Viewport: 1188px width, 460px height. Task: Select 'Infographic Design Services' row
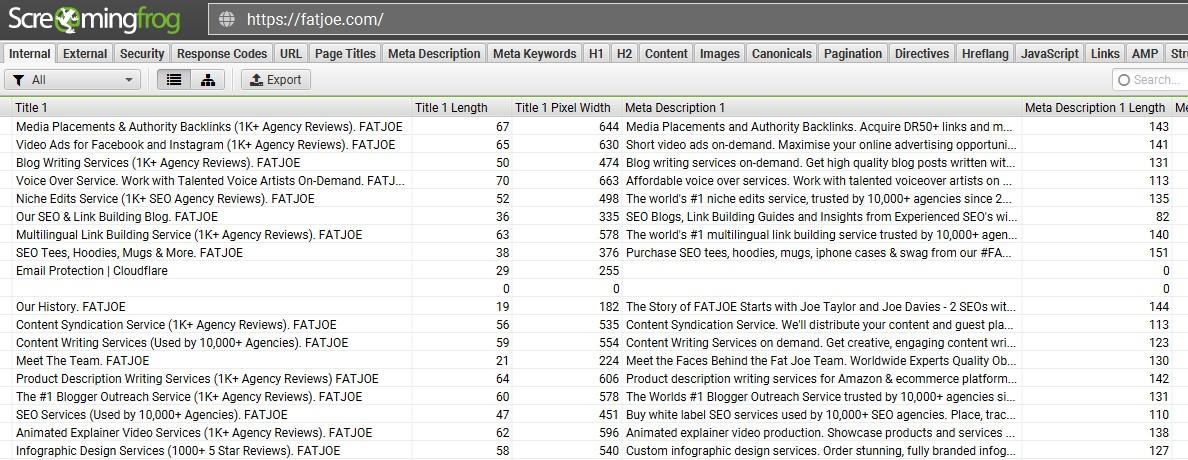pyautogui.click(x=178, y=451)
